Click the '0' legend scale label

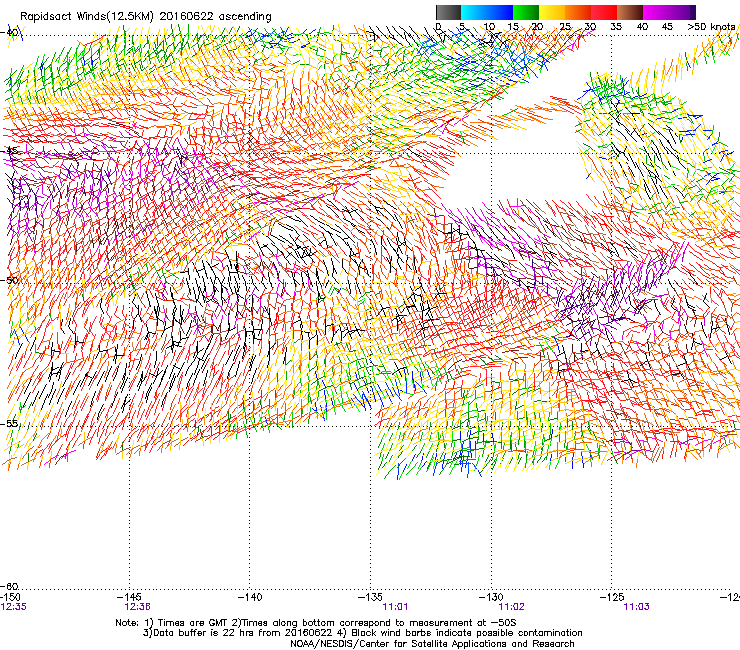tap(438, 26)
